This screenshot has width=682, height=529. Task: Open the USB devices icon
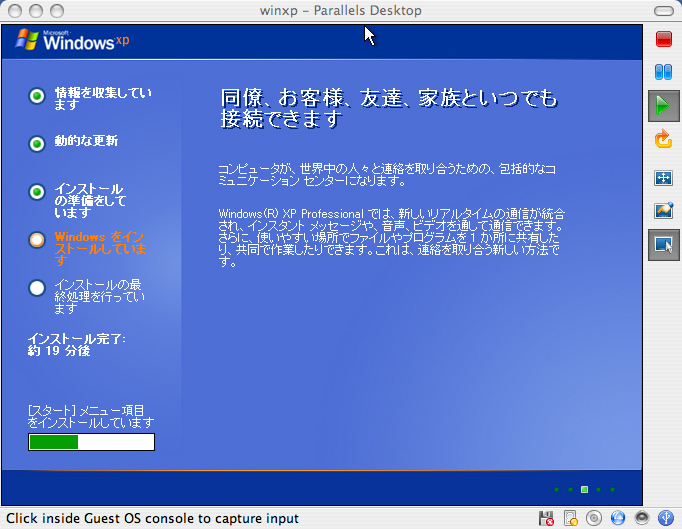click(x=666, y=518)
